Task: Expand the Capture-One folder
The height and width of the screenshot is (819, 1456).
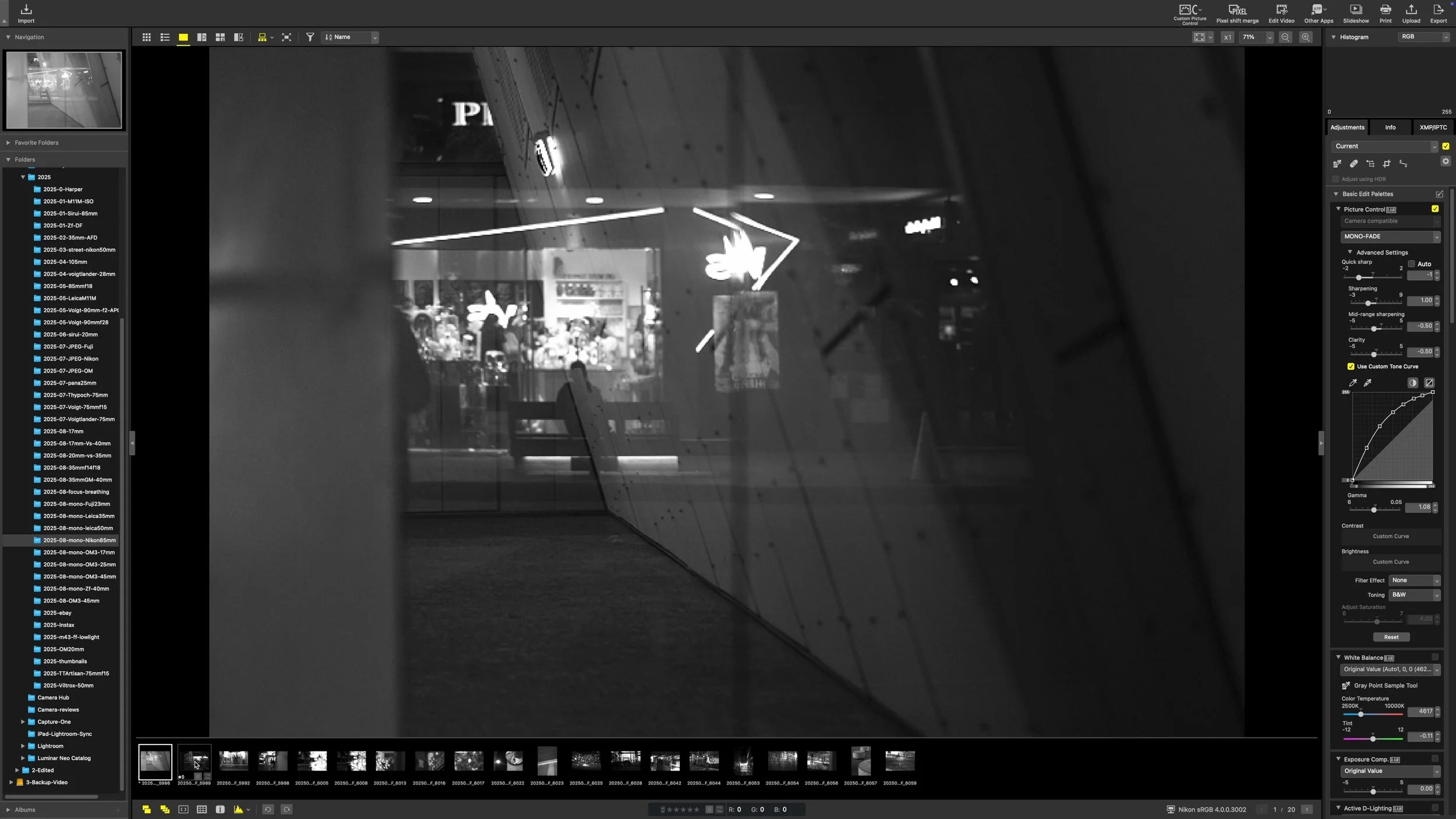Action: click(23, 722)
